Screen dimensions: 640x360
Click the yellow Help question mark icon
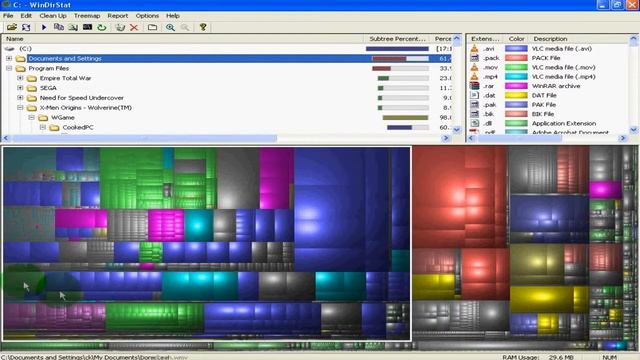(203, 27)
